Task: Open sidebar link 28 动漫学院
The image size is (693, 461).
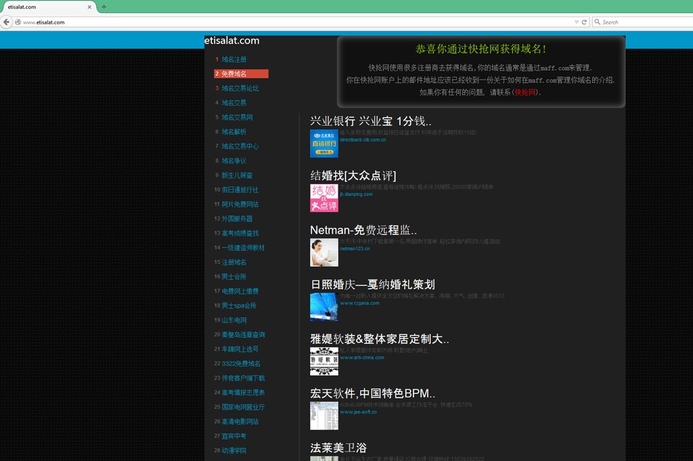Action: [x=234, y=451]
